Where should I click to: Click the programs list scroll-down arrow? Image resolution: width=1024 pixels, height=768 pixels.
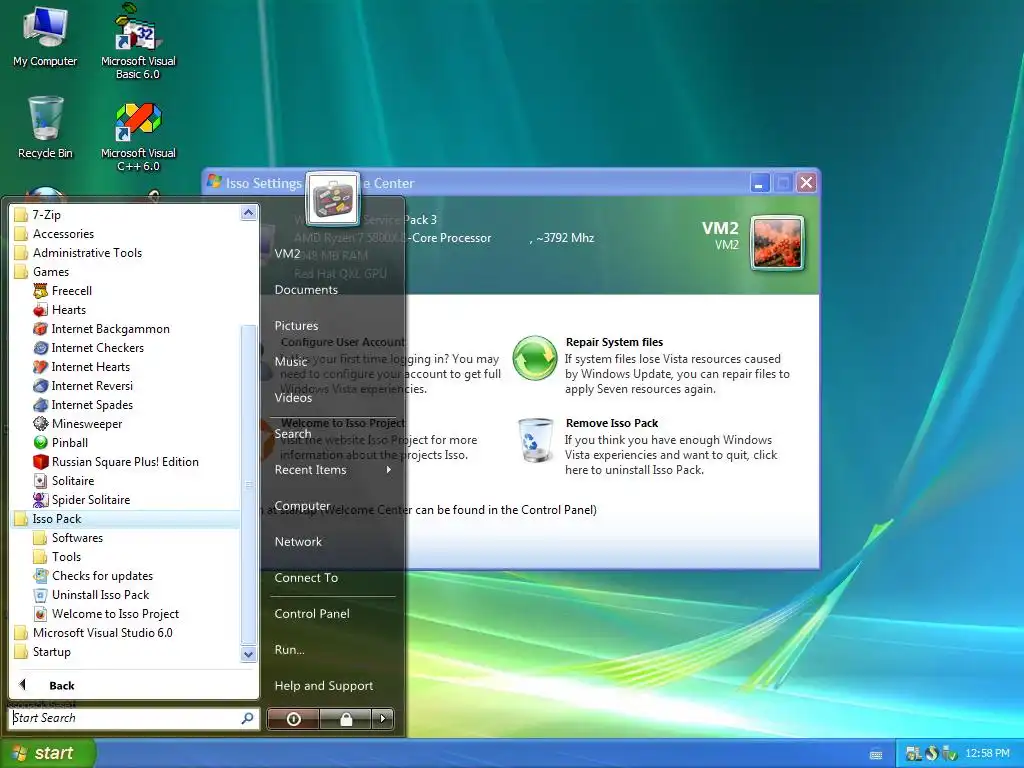248,654
